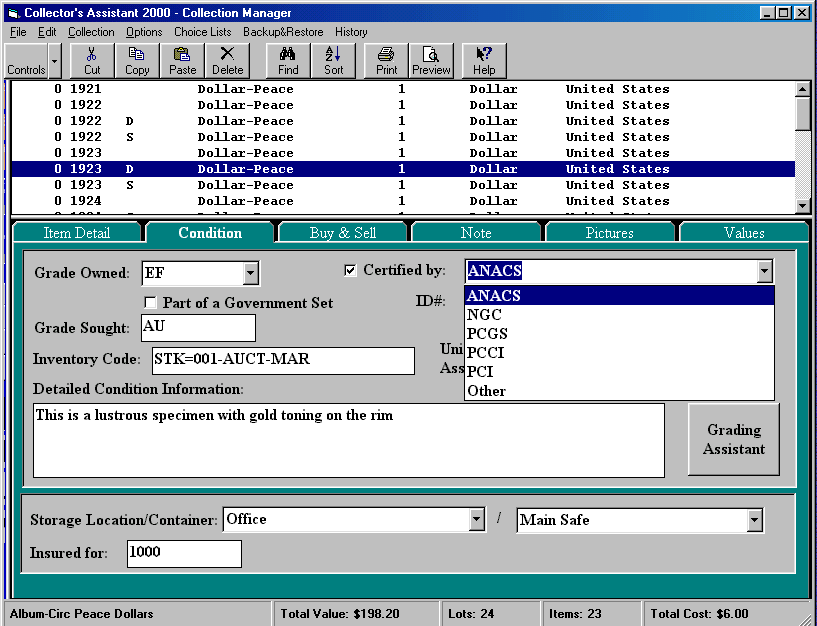Click the Inventory Code field

pos(283,360)
